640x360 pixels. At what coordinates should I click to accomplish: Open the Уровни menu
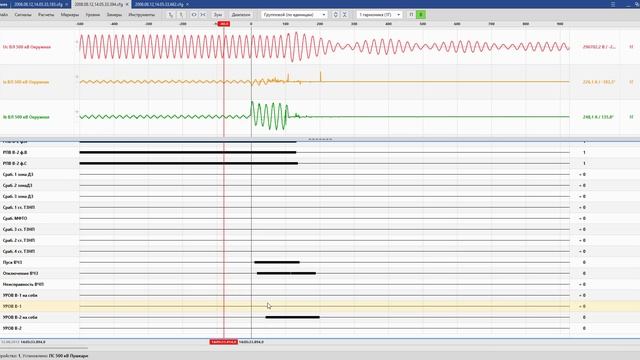93,15
